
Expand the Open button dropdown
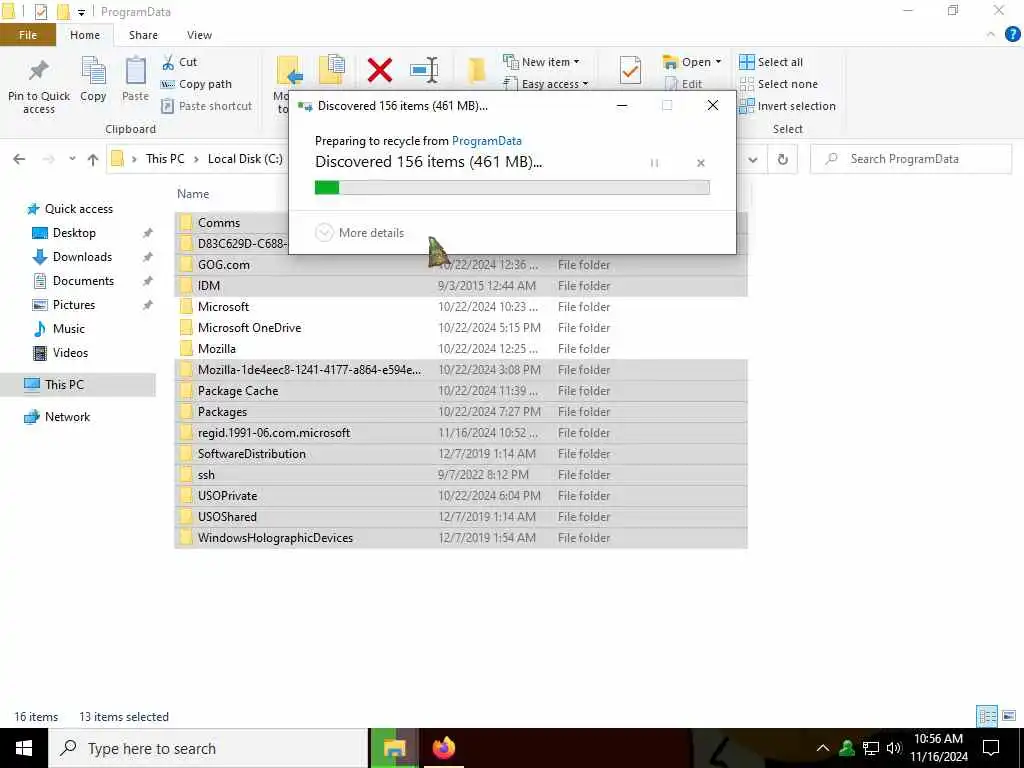[x=718, y=62]
